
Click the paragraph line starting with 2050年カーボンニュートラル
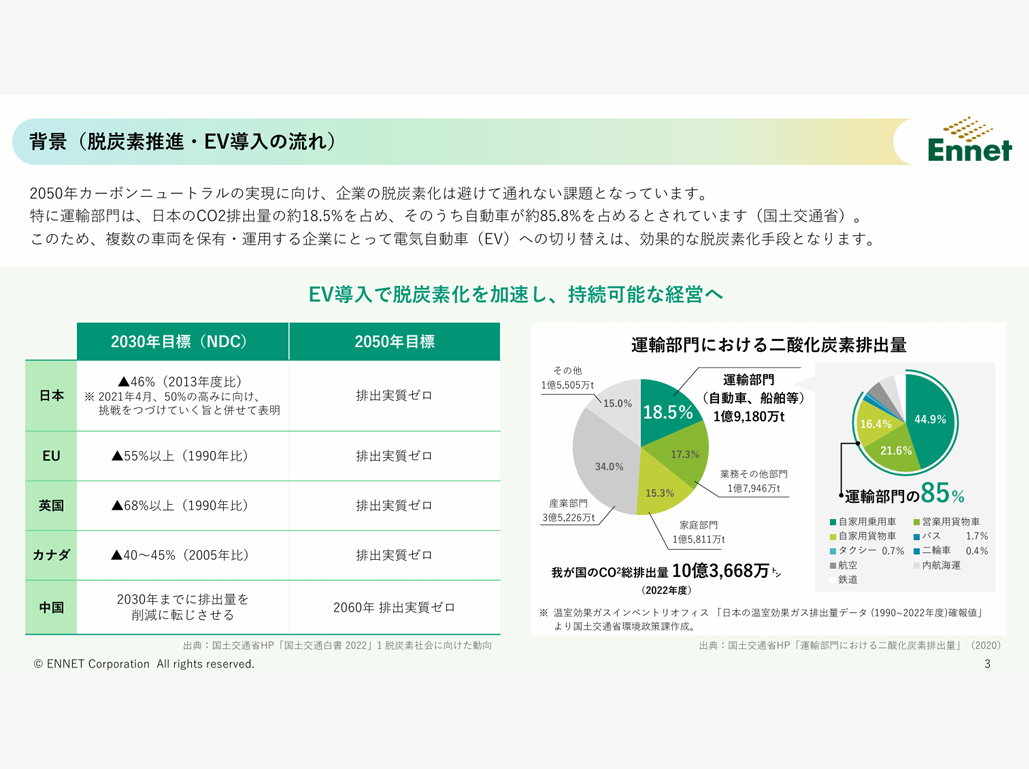pos(369,194)
